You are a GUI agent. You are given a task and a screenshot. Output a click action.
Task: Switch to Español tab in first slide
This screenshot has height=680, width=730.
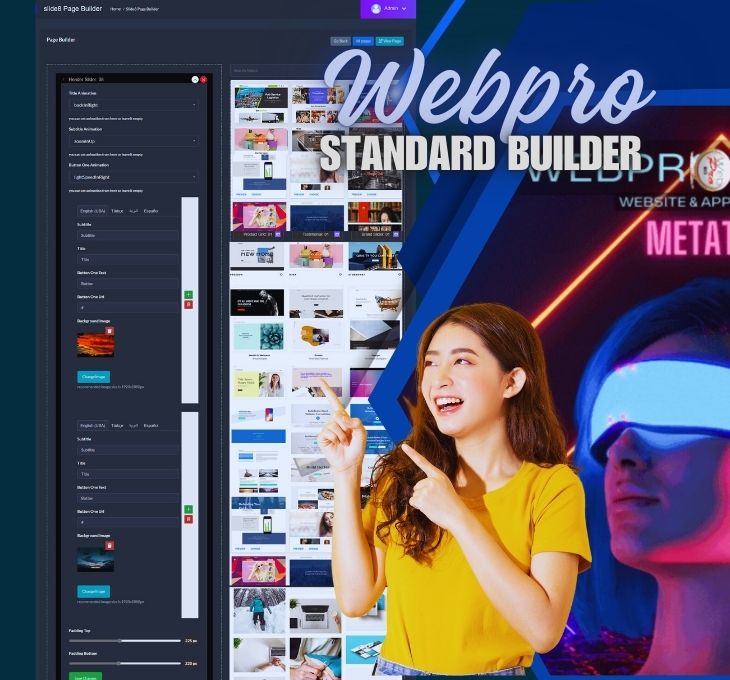151,211
